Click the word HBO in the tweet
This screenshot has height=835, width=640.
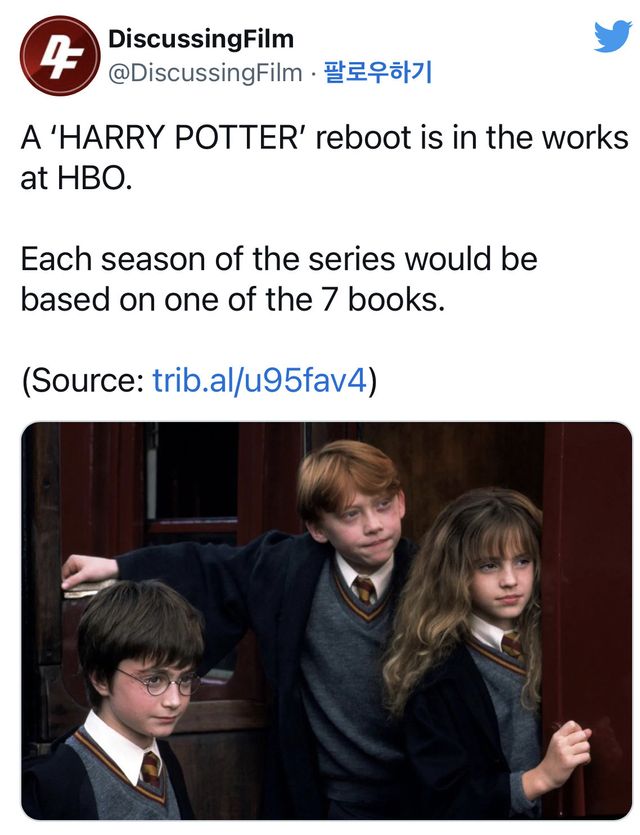92,178
